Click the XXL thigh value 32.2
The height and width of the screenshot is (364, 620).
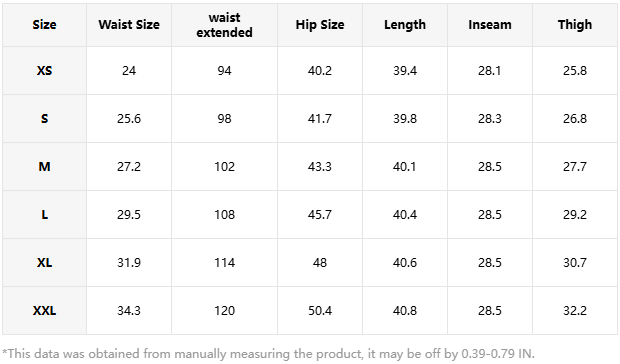575,311
